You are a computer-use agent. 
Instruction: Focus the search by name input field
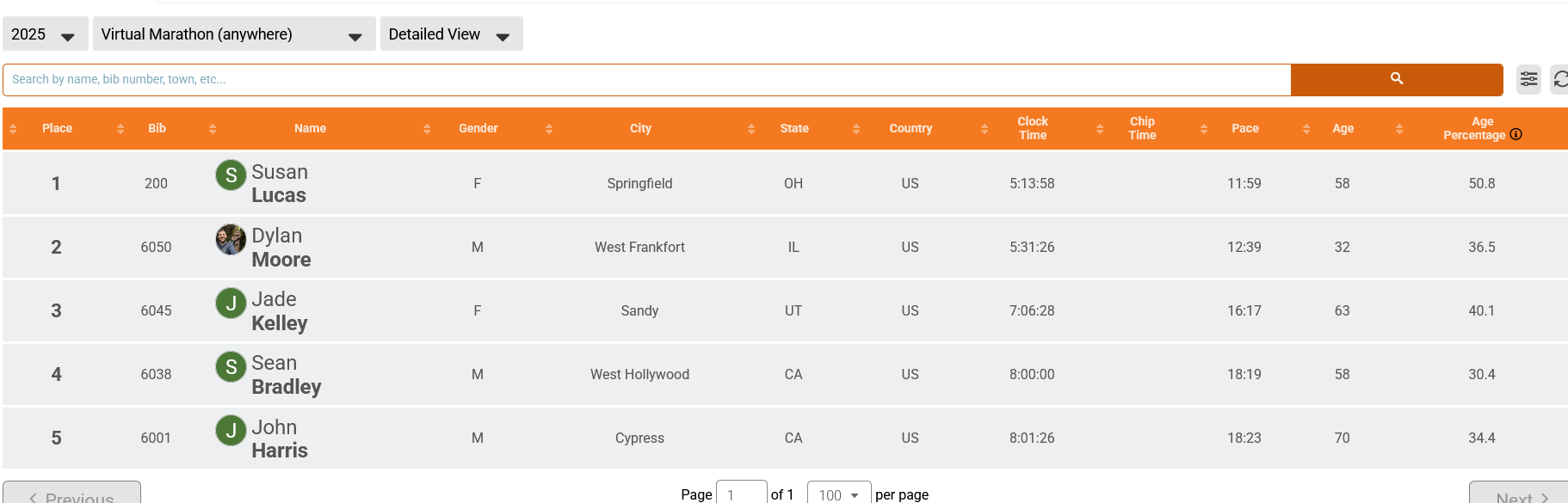tap(645, 79)
